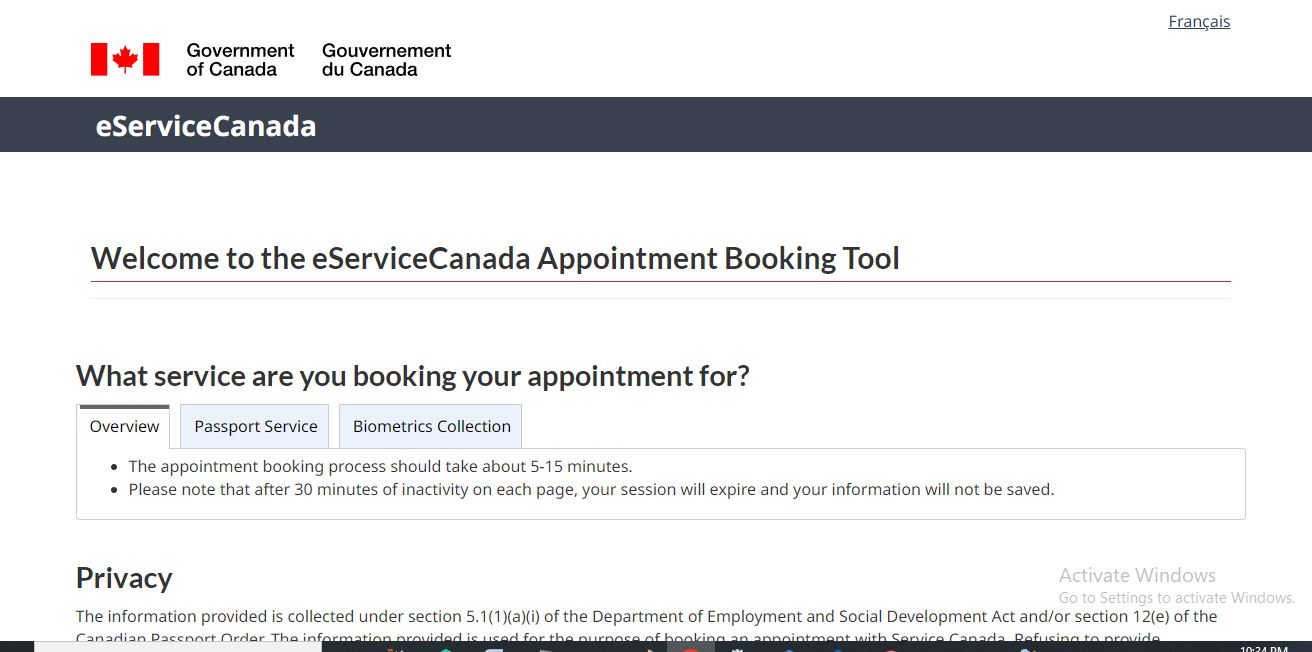Screen dimensions: 1312x652
Task: Click the Government of Canada maple leaf flag logo
Action: pyautogui.click(x=124, y=58)
